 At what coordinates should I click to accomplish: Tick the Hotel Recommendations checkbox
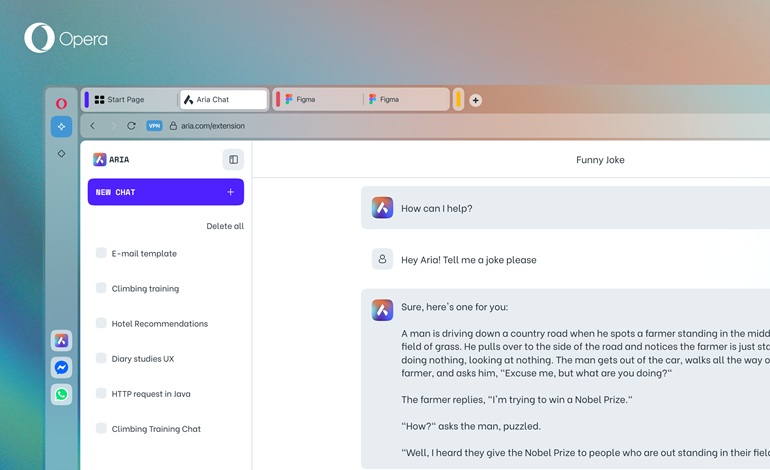tap(101, 323)
